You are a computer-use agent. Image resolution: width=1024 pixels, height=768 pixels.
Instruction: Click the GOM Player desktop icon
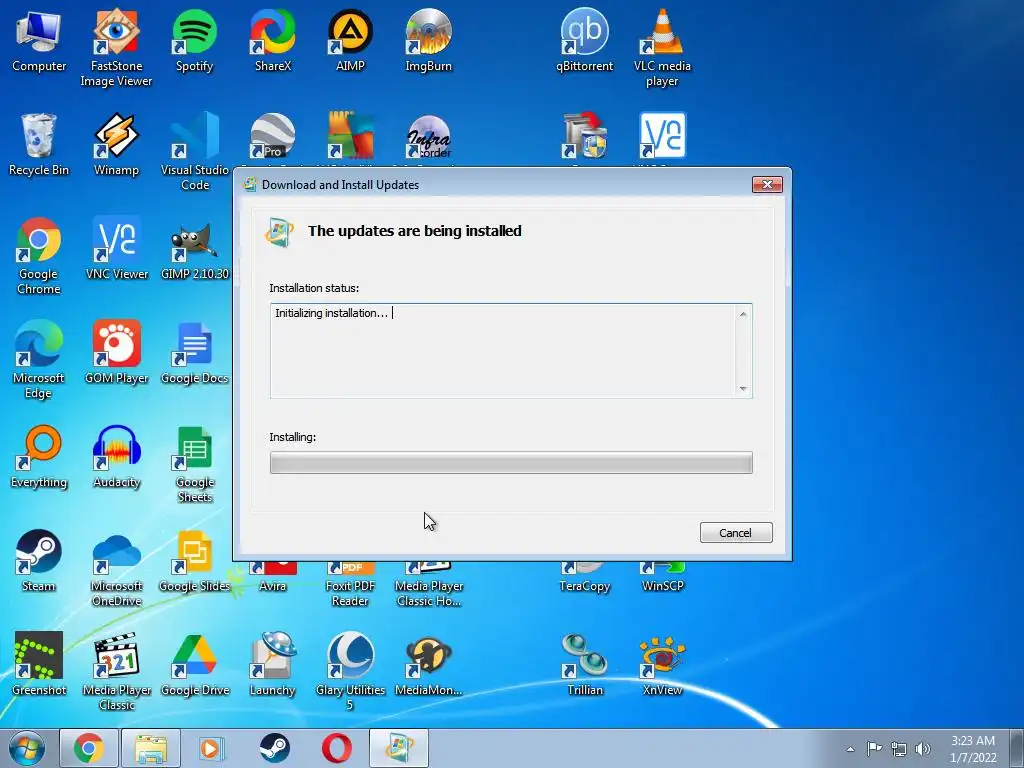(x=116, y=353)
